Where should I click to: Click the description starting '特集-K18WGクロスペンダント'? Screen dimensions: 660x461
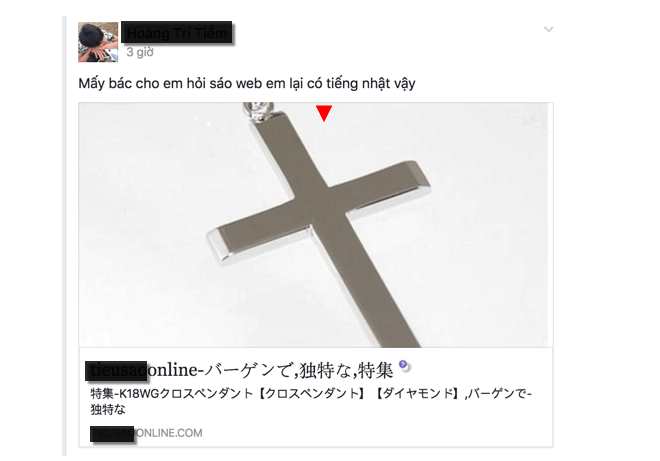tap(311, 401)
